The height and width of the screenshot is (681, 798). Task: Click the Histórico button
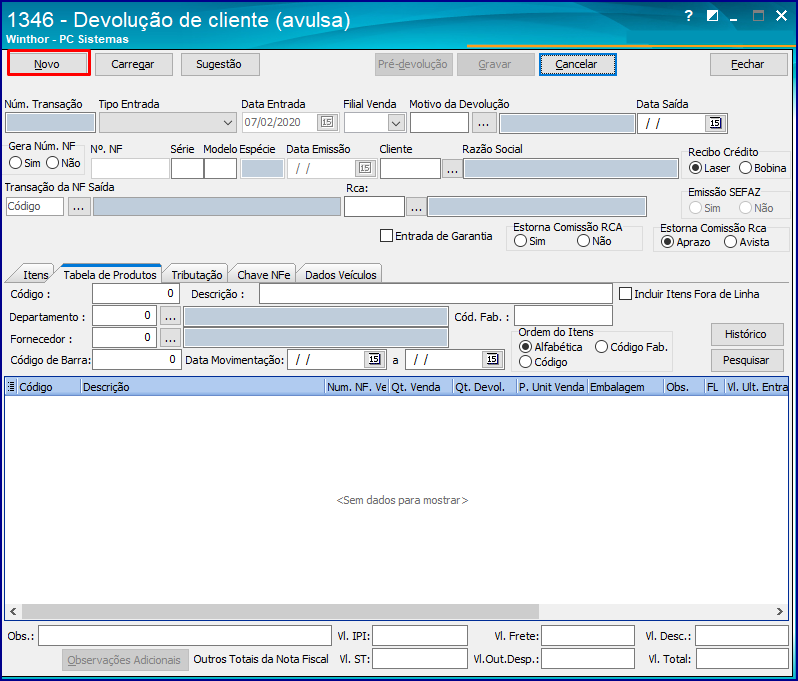pos(747,334)
